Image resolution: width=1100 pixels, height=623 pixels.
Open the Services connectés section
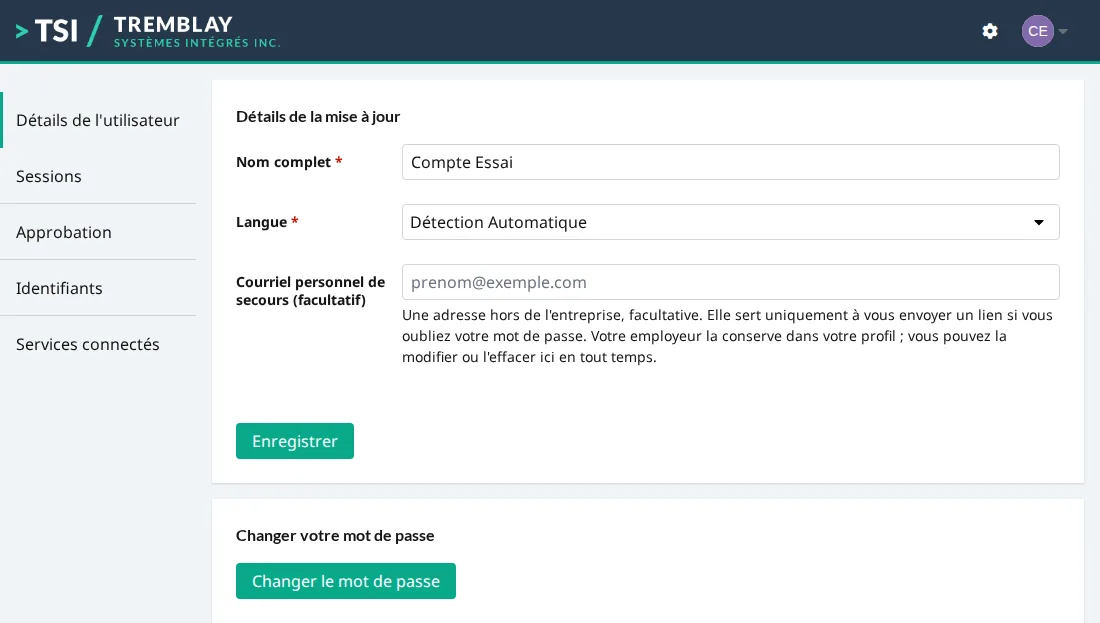[x=98, y=344]
